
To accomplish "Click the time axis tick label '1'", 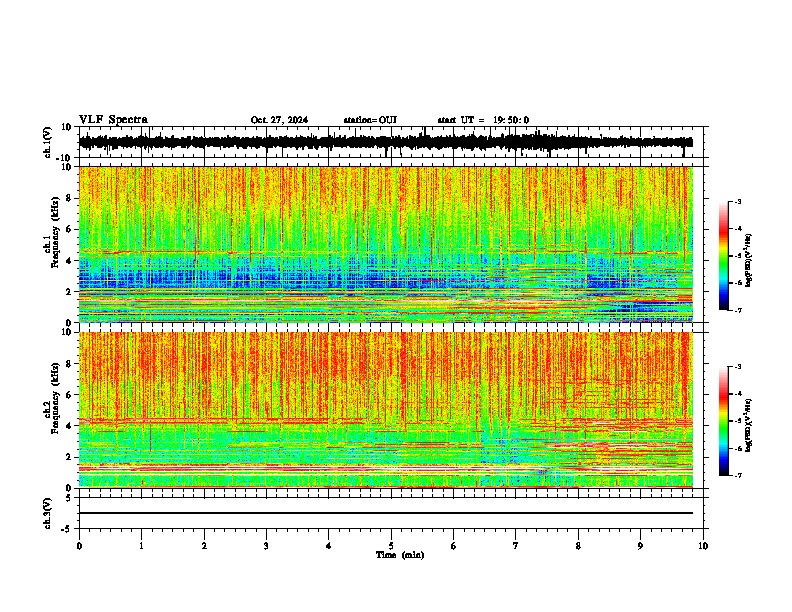I will pos(141,546).
